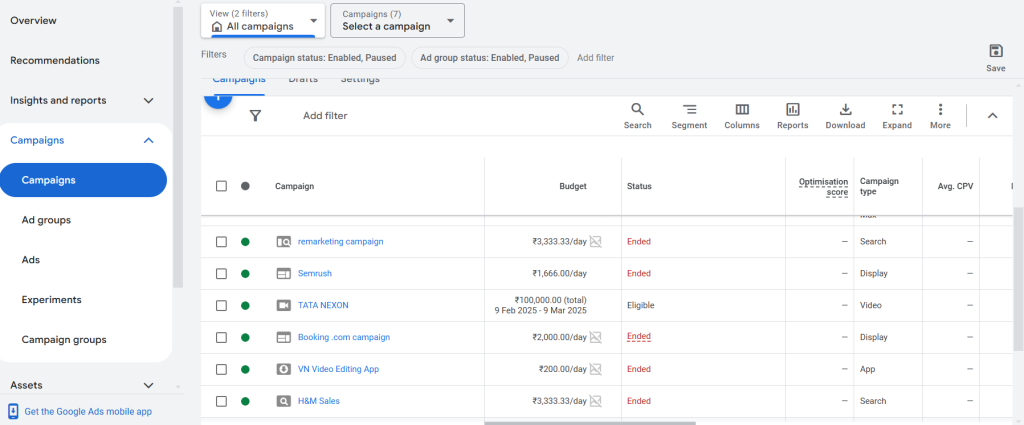Open Recommendations in the sidebar
The height and width of the screenshot is (425, 1024).
point(55,61)
